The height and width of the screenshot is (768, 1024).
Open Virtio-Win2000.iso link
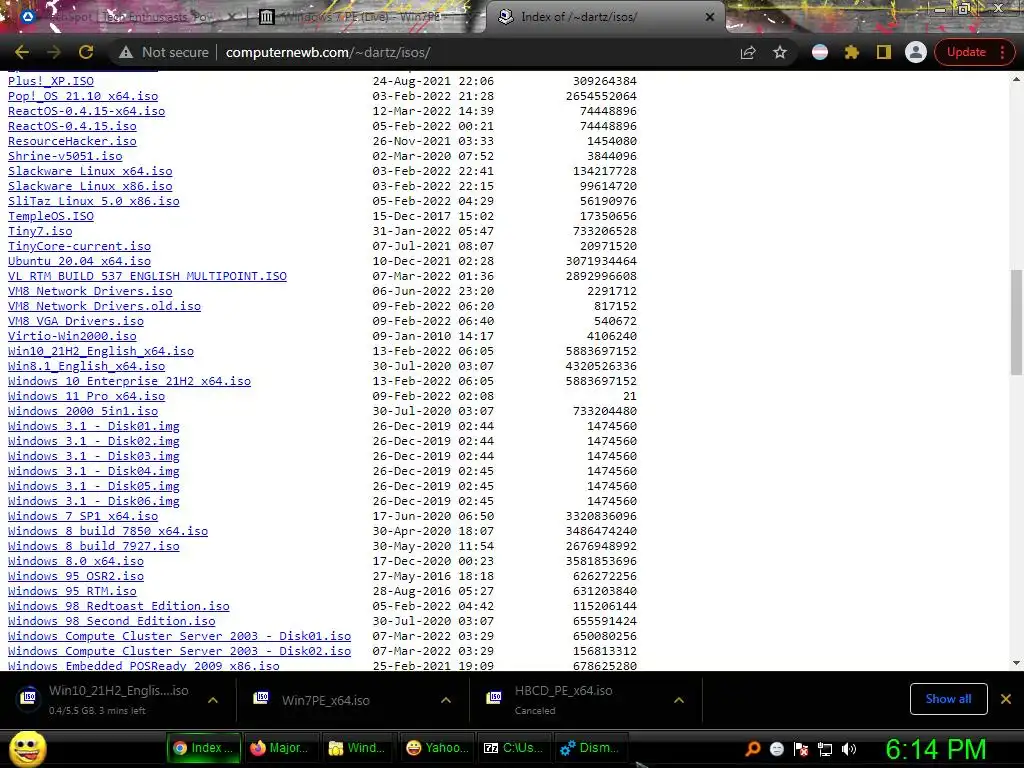(72, 336)
